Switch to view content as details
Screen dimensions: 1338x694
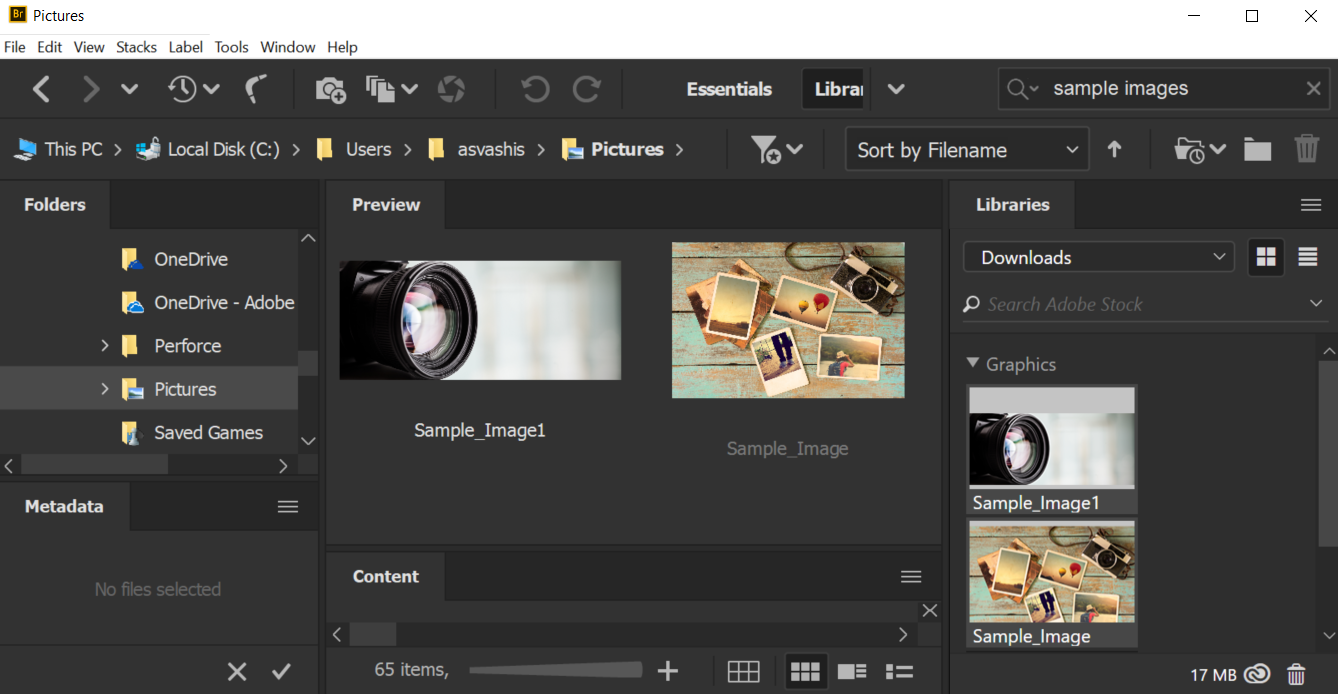click(x=852, y=672)
